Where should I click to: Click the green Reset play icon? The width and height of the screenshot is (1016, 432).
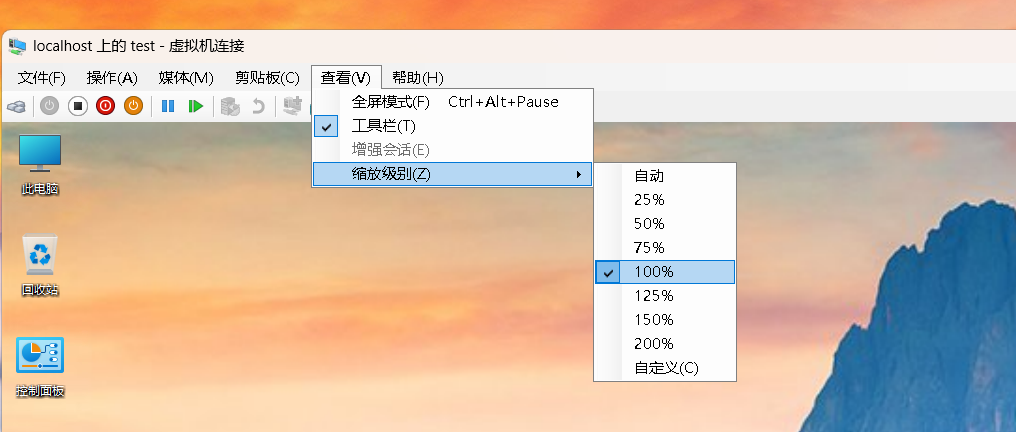pyautogui.click(x=196, y=106)
